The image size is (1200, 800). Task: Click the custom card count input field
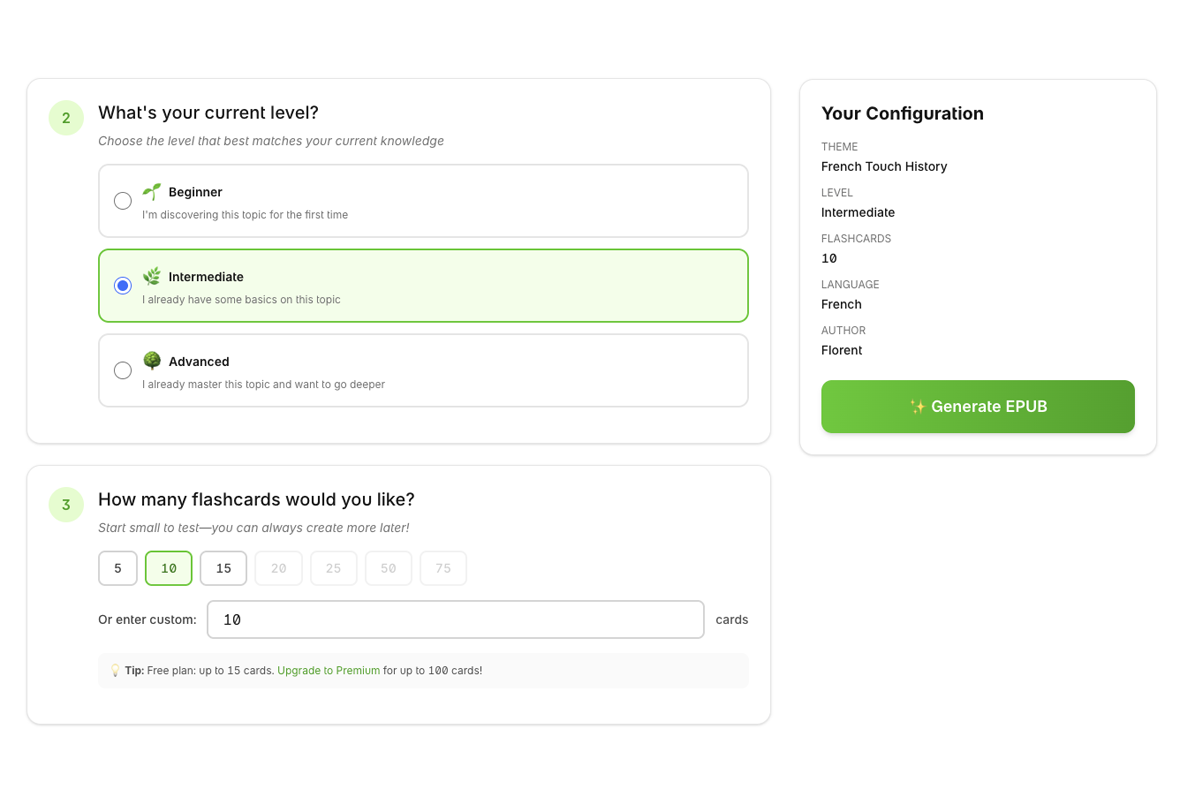(x=455, y=619)
